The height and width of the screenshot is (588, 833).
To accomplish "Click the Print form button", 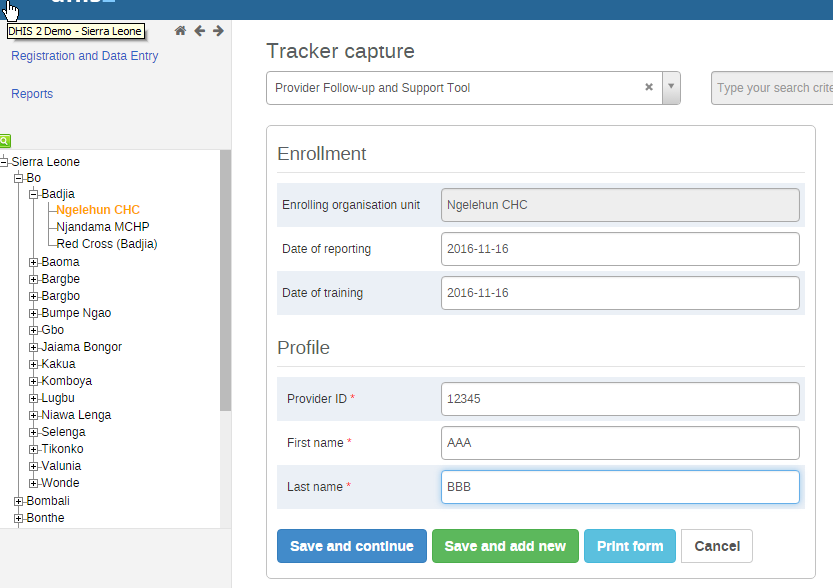I will tap(630, 546).
